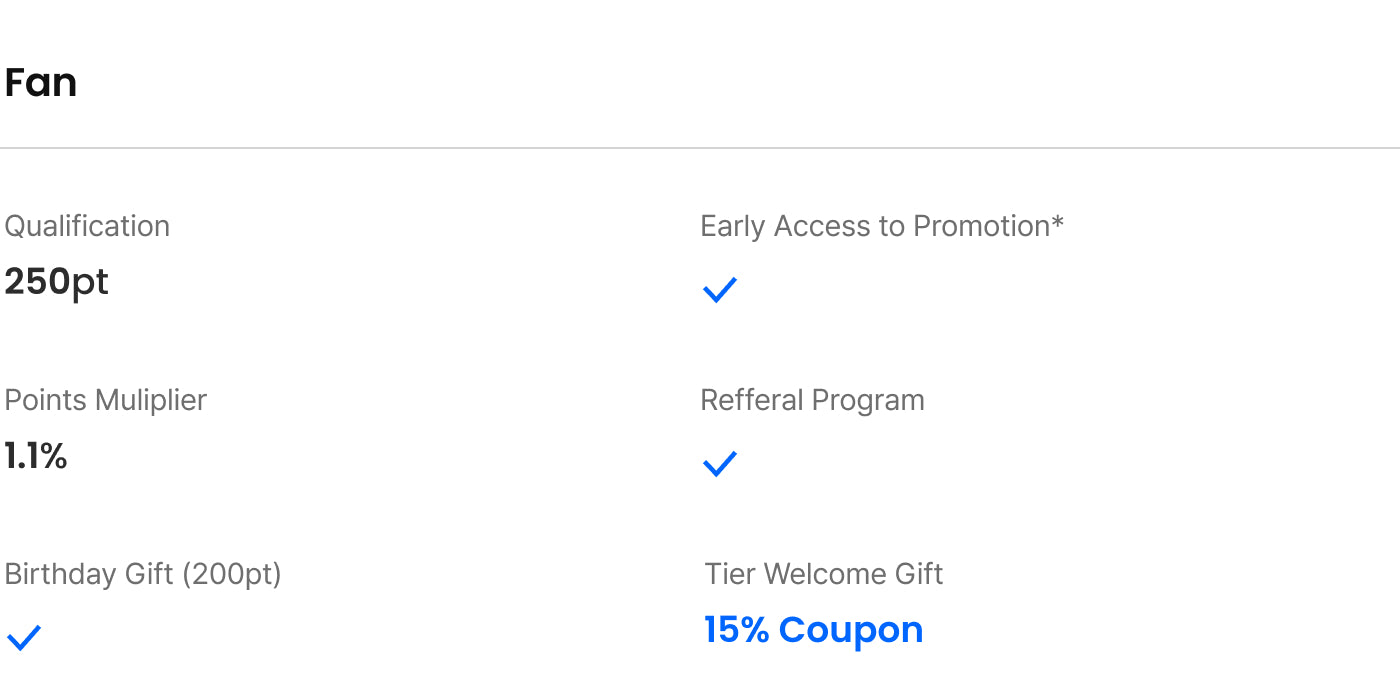Click the word Program in Refferal label

[868, 400]
